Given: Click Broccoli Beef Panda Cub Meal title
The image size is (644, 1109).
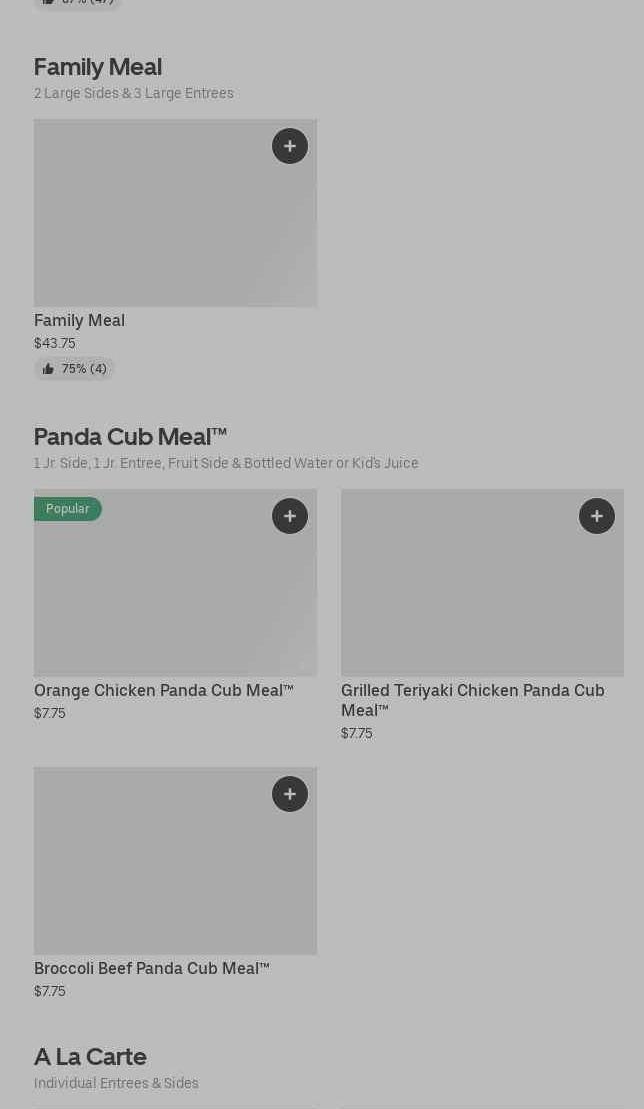Looking at the screenshot, I should pos(151,969).
